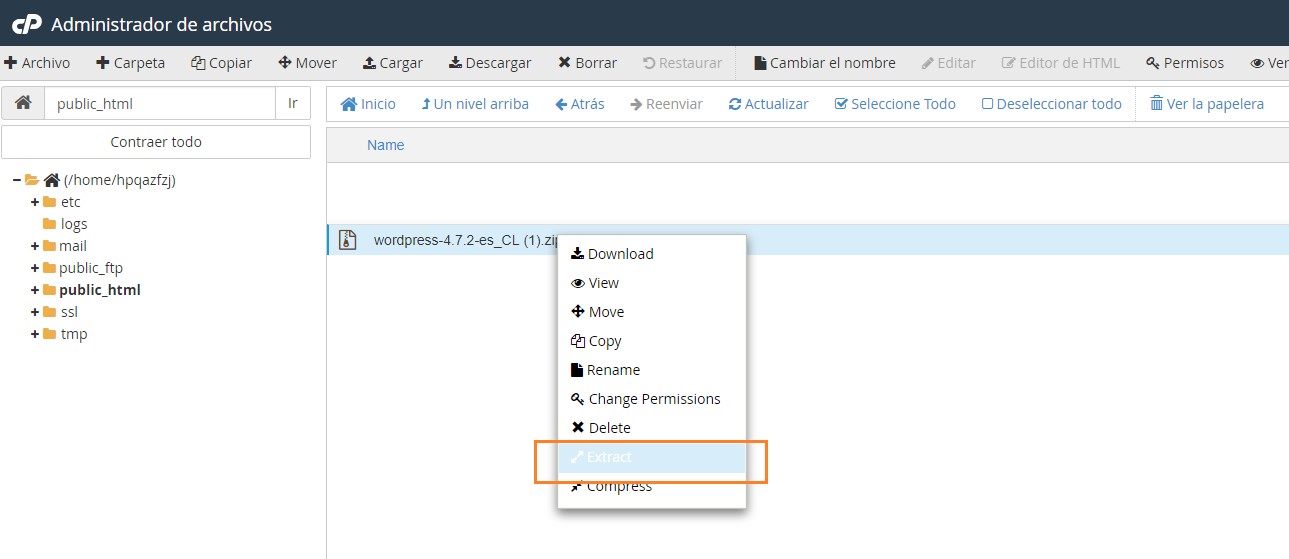Click the zip file icon in list

[x=347, y=240]
